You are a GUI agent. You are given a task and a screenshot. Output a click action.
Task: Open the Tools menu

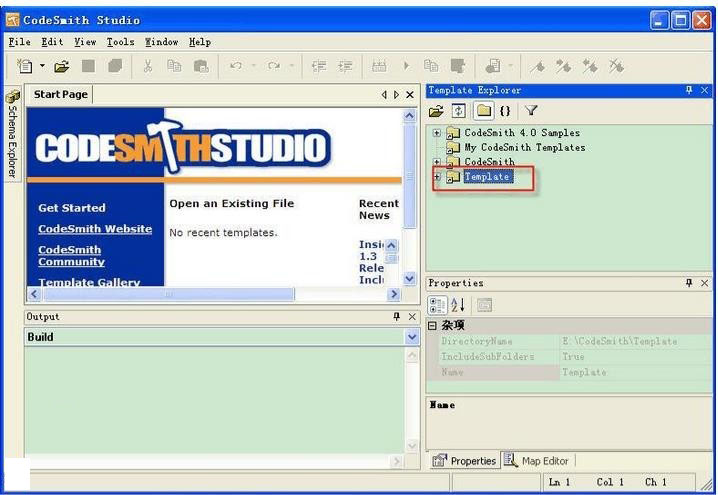(x=120, y=42)
